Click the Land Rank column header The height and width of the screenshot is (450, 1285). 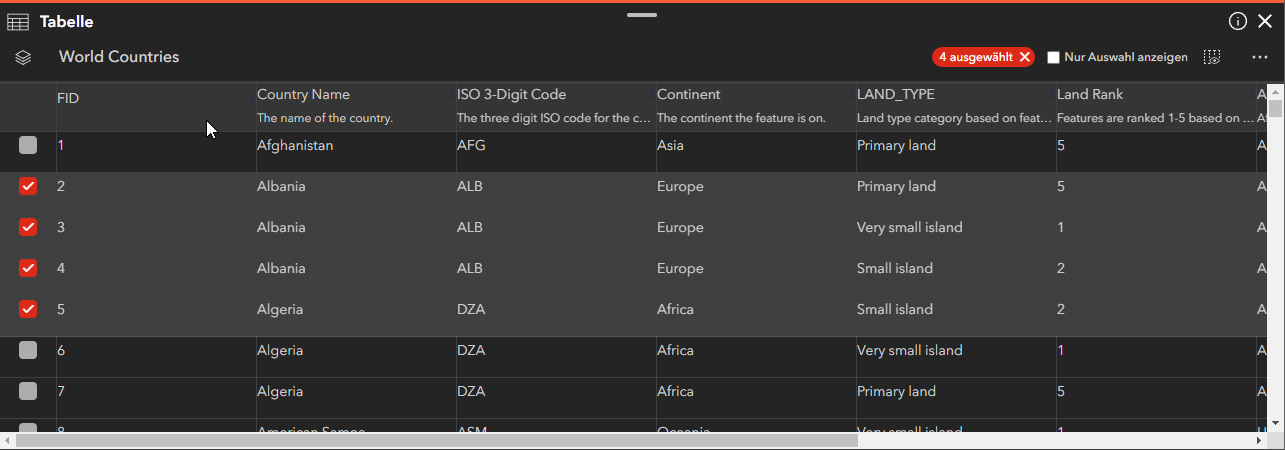pos(1089,95)
